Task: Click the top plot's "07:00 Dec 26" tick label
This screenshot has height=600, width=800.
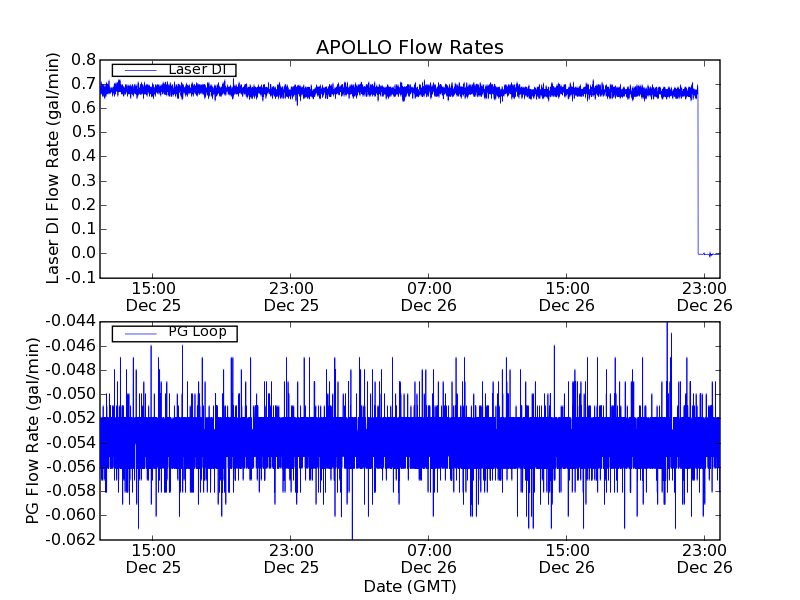Action: tap(429, 296)
